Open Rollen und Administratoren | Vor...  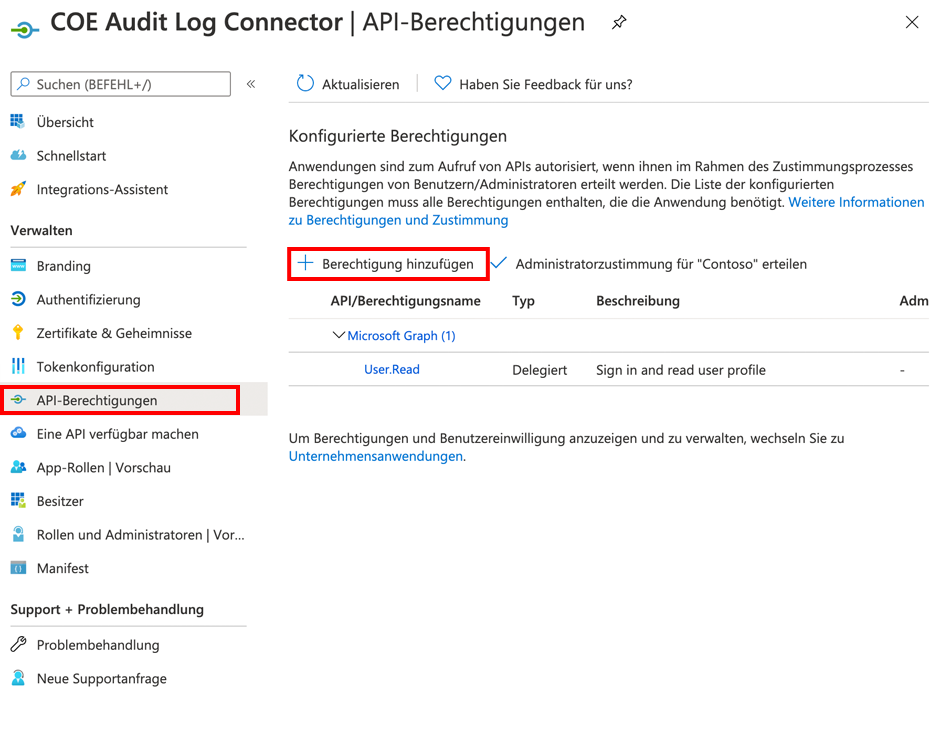[x=140, y=536]
